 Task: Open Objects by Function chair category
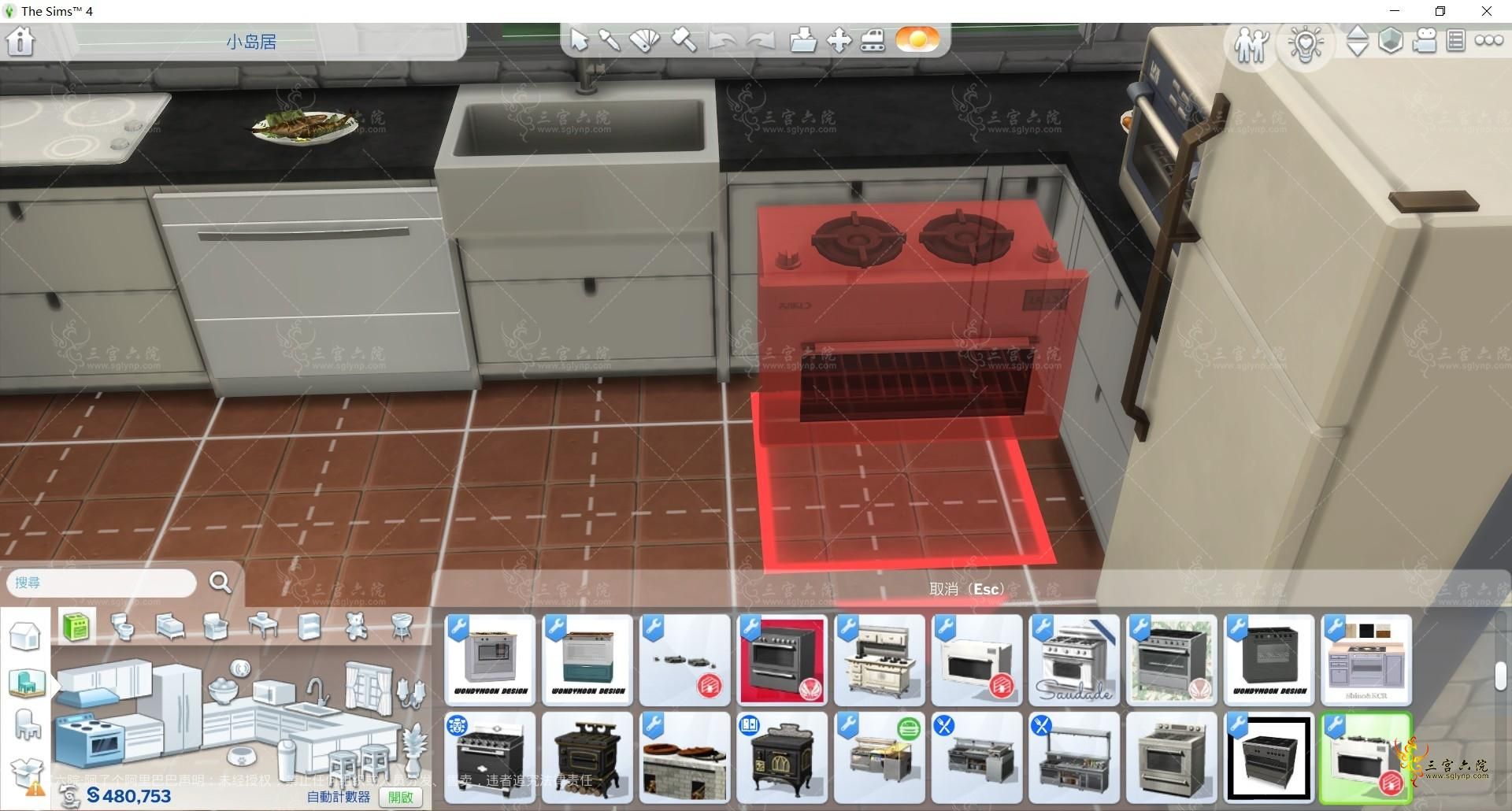(28, 724)
